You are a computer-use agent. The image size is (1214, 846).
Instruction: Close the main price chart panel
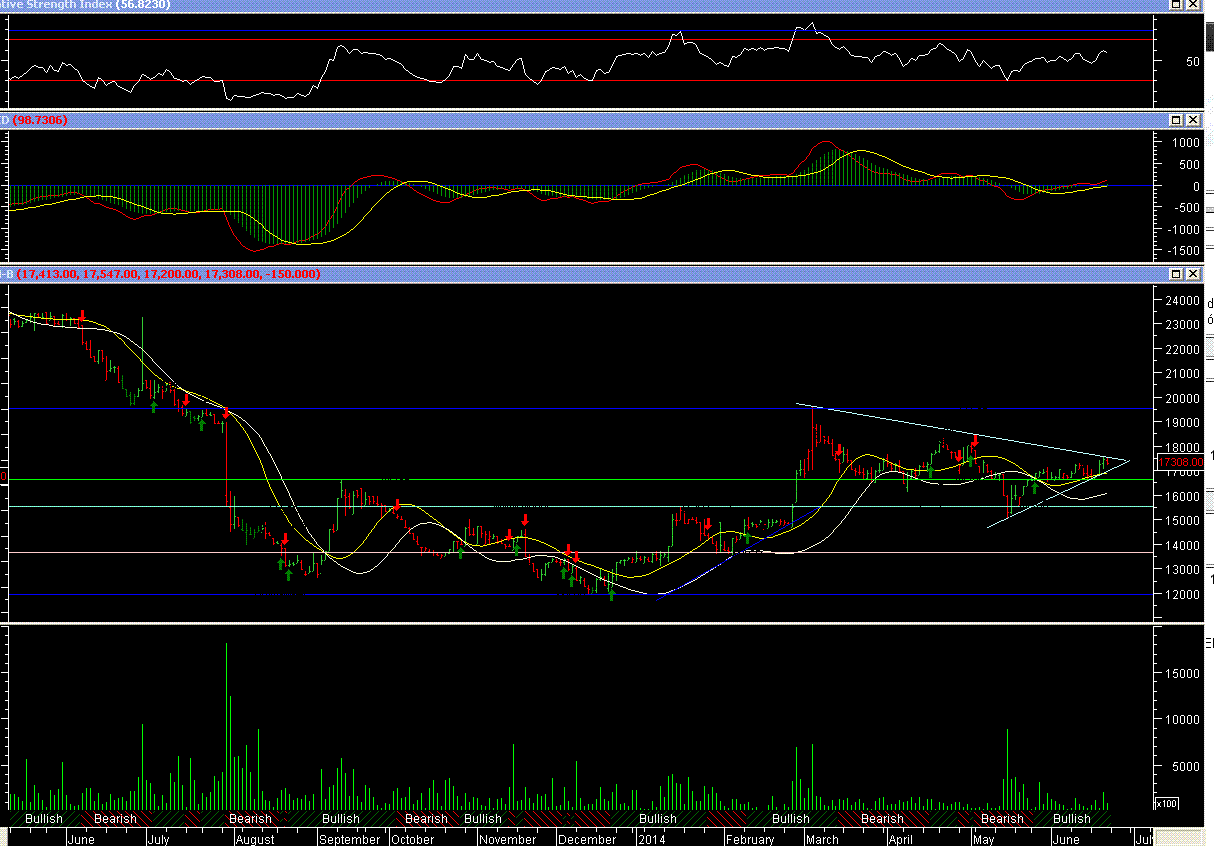(x=1191, y=274)
